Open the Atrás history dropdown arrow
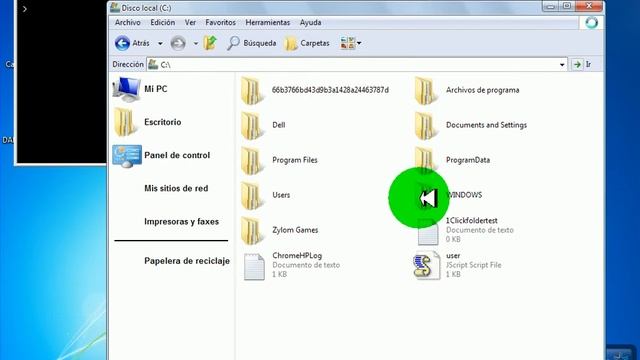The image size is (640, 360). click(160, 43)
